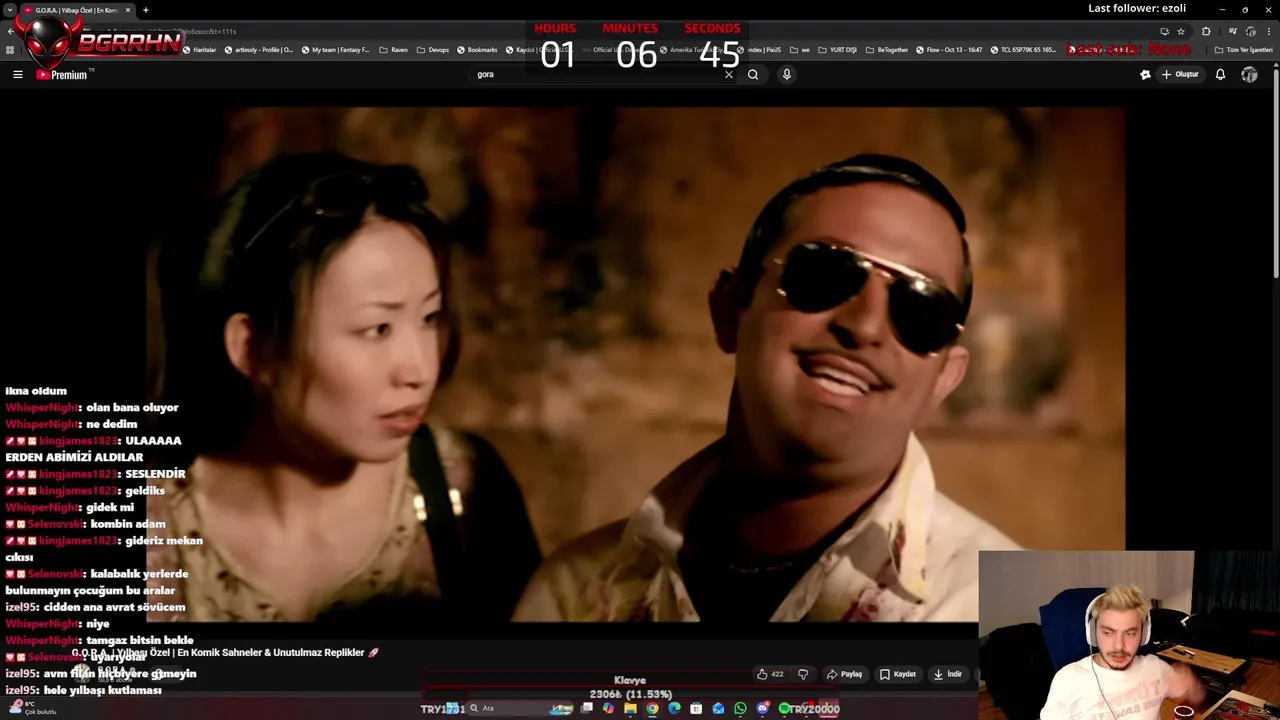Expand the Raven bookmark folder
Image resolution: width=1280 pixels, height=720 pixels.
point(393,50)
